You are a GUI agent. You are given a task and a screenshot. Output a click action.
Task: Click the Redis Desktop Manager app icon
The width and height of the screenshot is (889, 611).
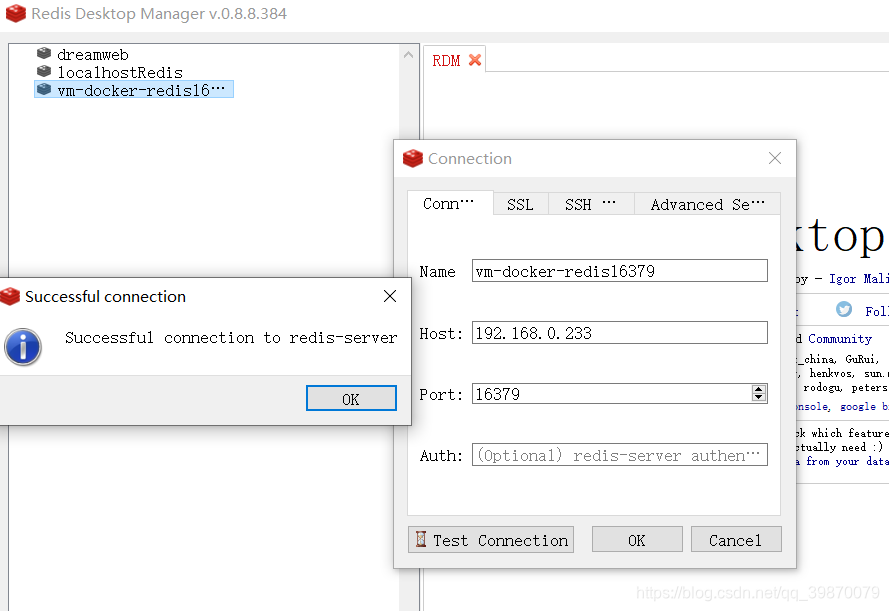[16, 13]
